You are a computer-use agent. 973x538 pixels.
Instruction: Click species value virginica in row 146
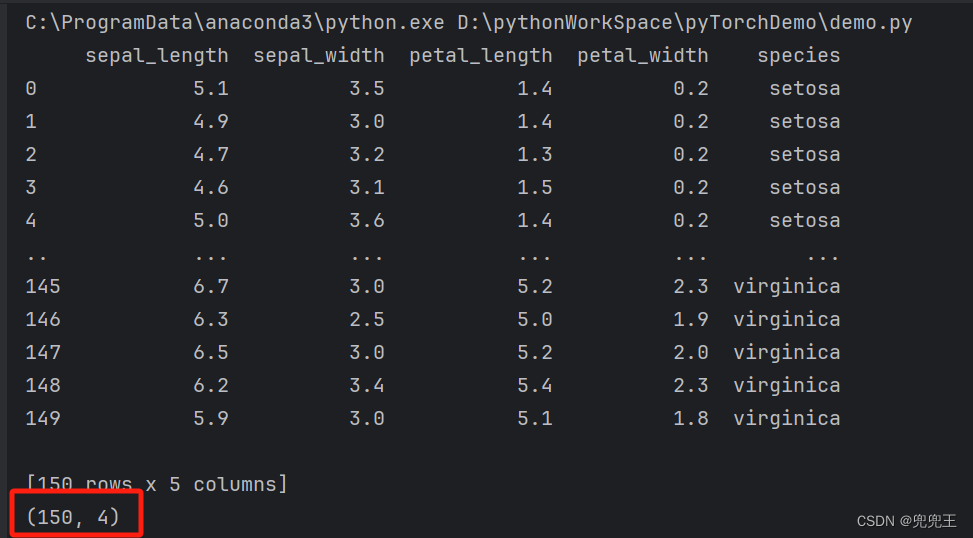tap(787, 320)
